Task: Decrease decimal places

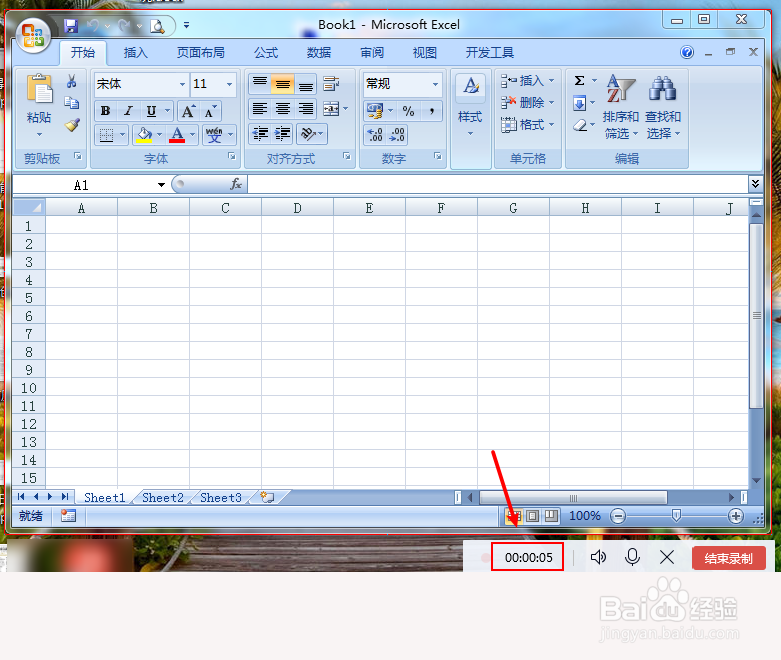Action: coord(397,134)
